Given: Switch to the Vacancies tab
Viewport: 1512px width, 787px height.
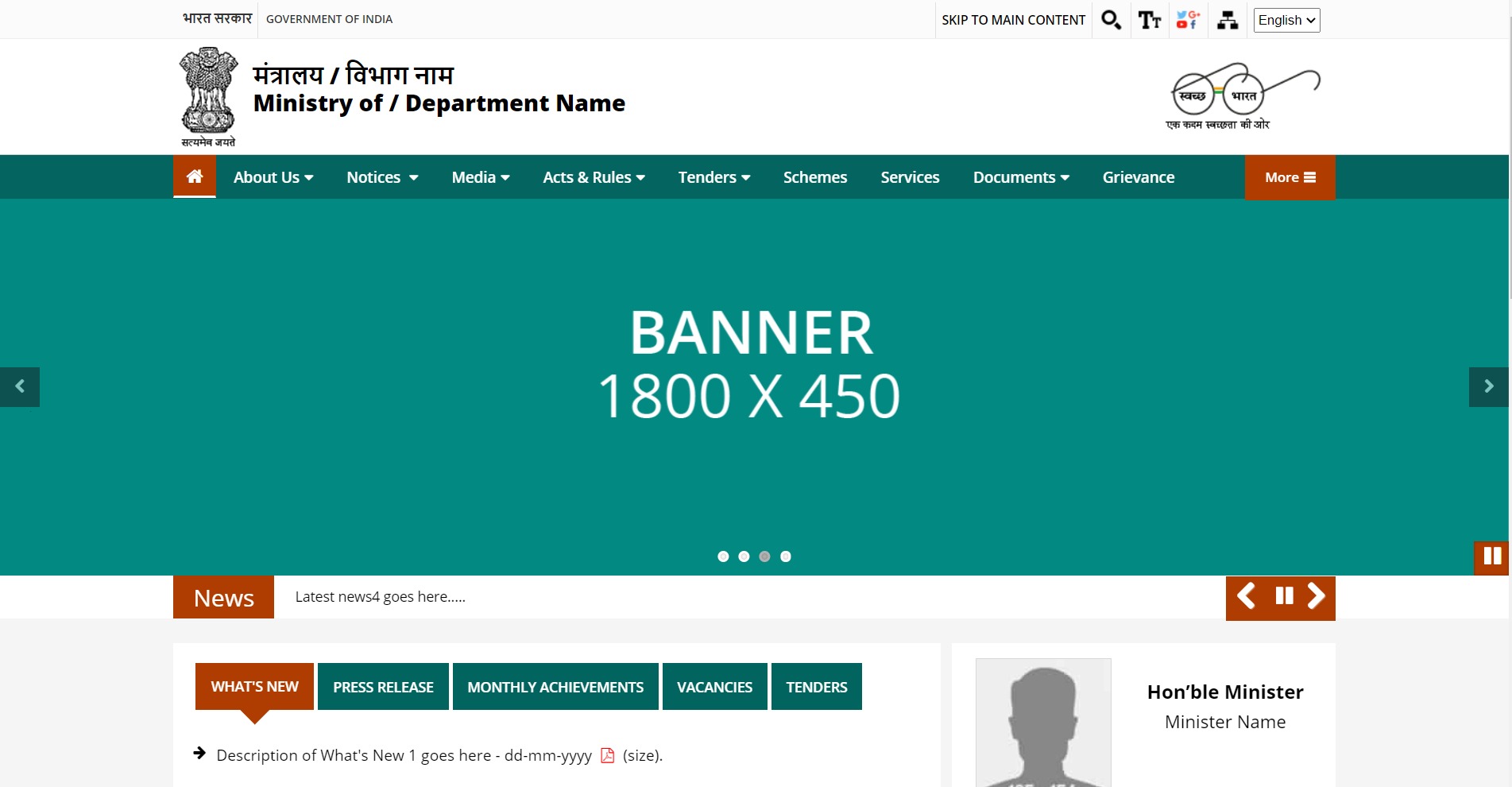Looking at the screenshot, I should 714,687.
